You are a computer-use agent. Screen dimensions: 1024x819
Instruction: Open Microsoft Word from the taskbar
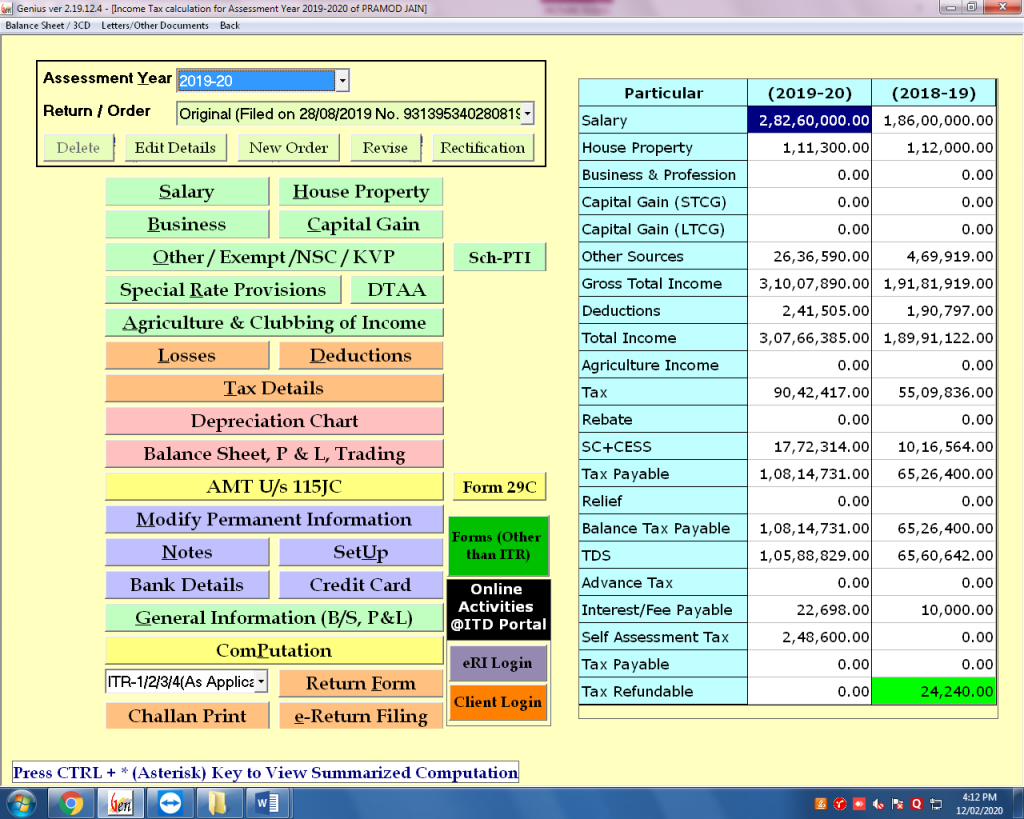click(267, 802)
